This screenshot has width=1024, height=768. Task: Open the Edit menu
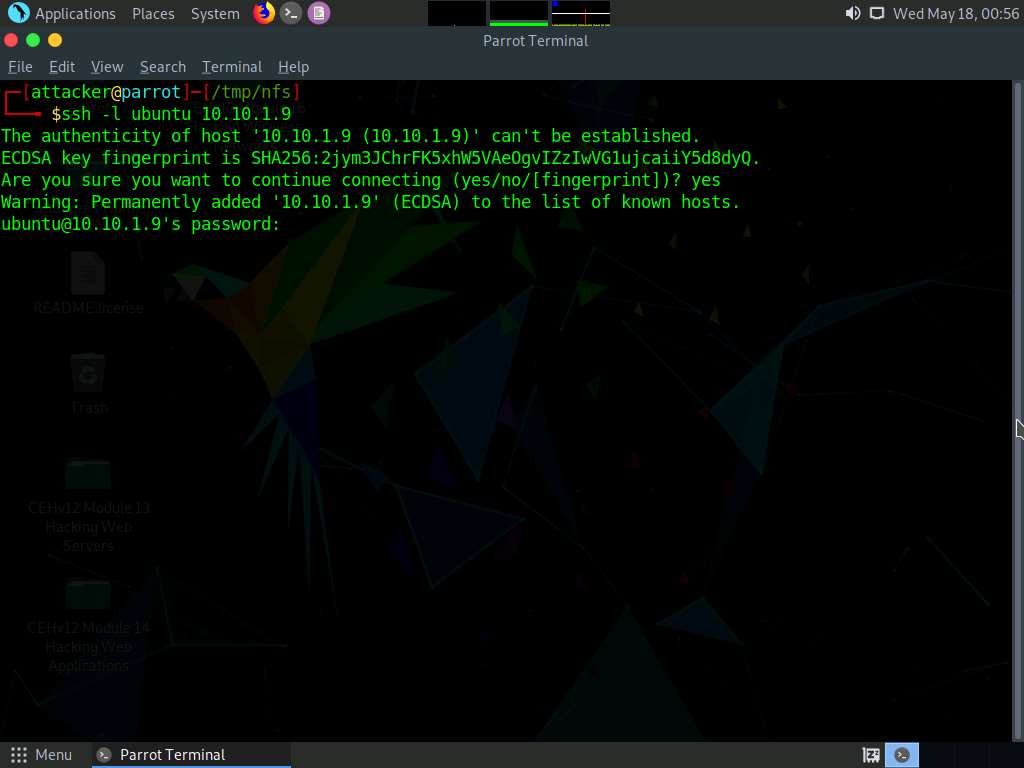62,67
